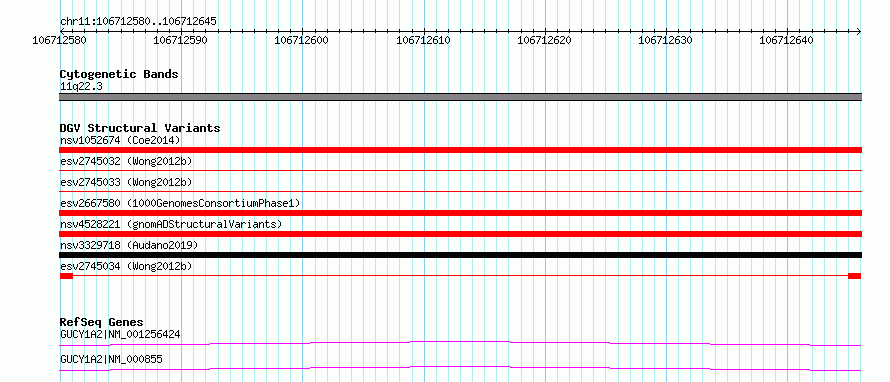Click the nsv1052674 (Coe2014) label
Image resolution: width=890 pixels, height=382 pixels.
[120, 140]
